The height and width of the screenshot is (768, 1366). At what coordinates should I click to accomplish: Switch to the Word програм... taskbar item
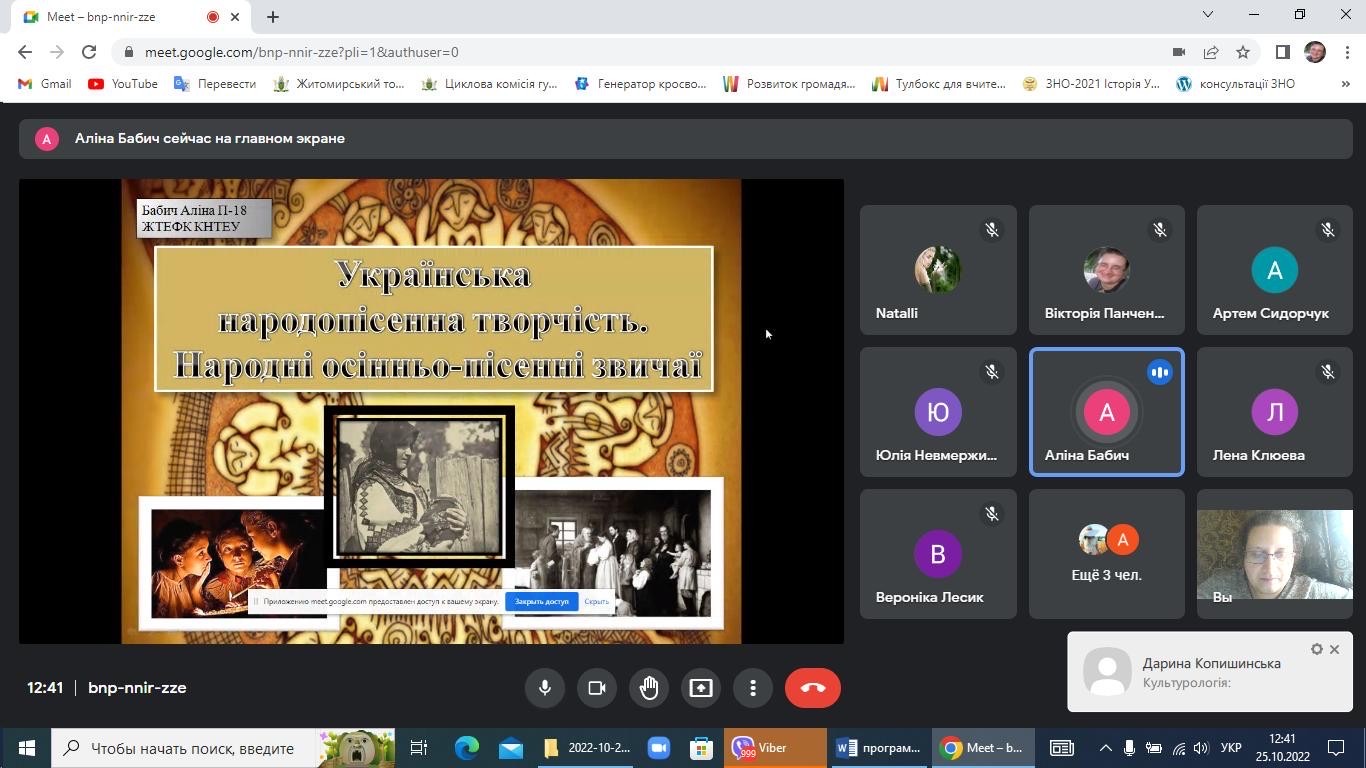tap(879, 748)
